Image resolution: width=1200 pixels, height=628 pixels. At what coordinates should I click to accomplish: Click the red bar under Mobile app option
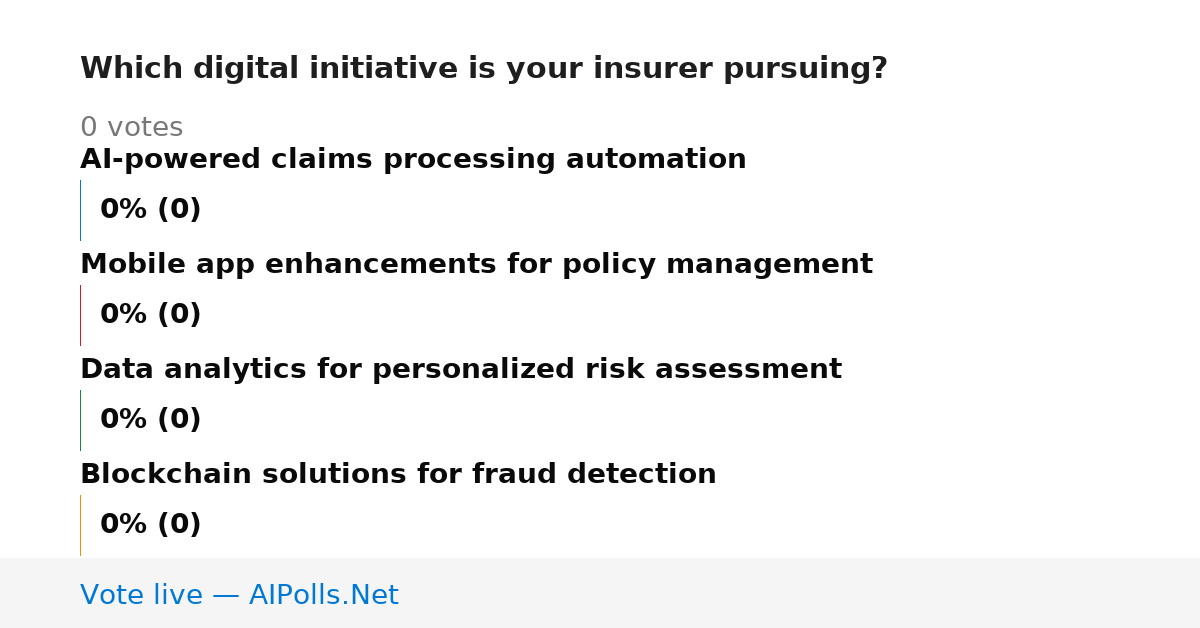80,315
